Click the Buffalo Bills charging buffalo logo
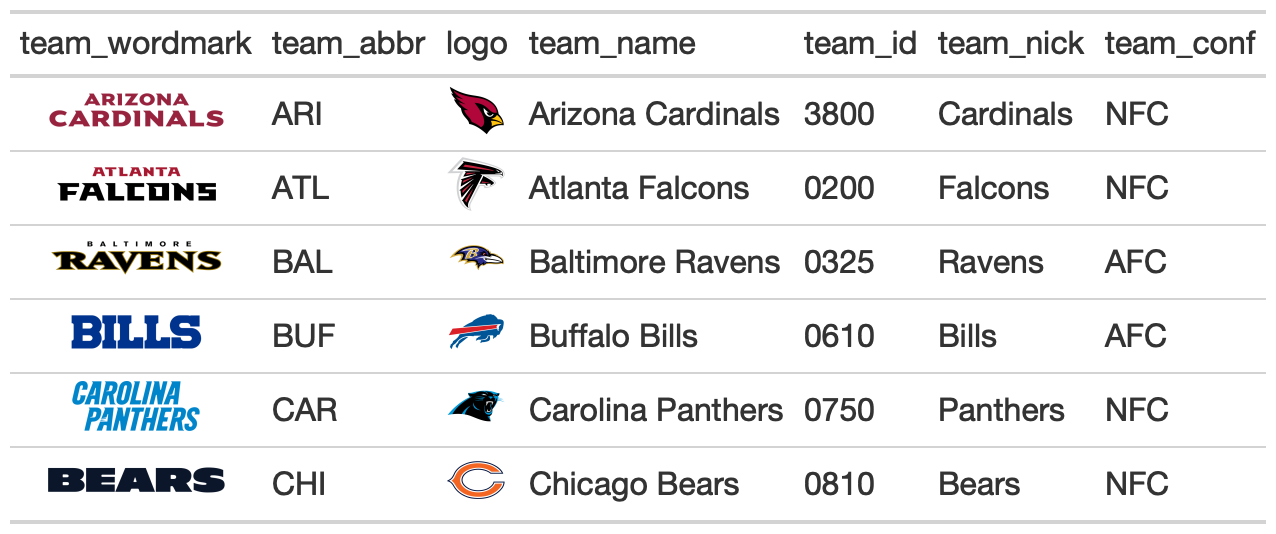This screenshot has height=534, width=1276. pos(476,333)
